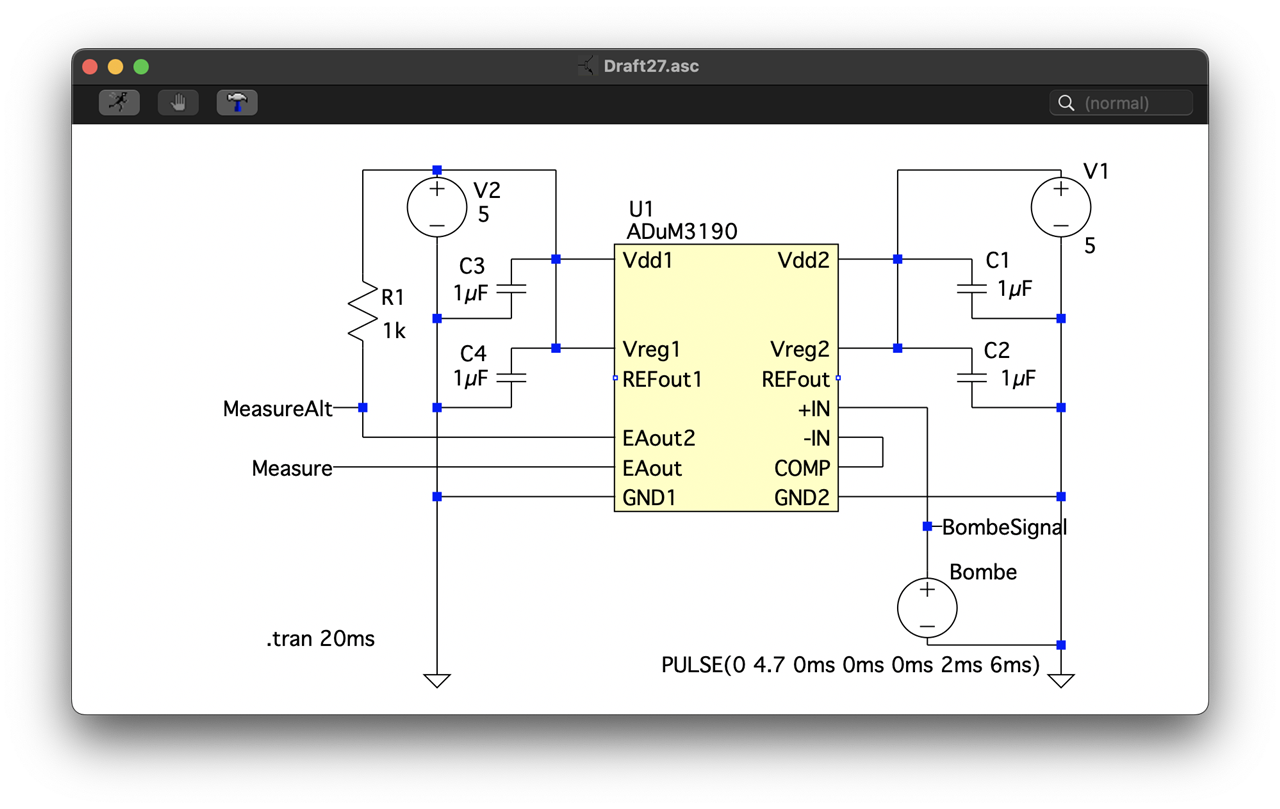Screen dimensions: 1280x809
Task: Click the 1µF value of C2
Action: click(1017, 378)
